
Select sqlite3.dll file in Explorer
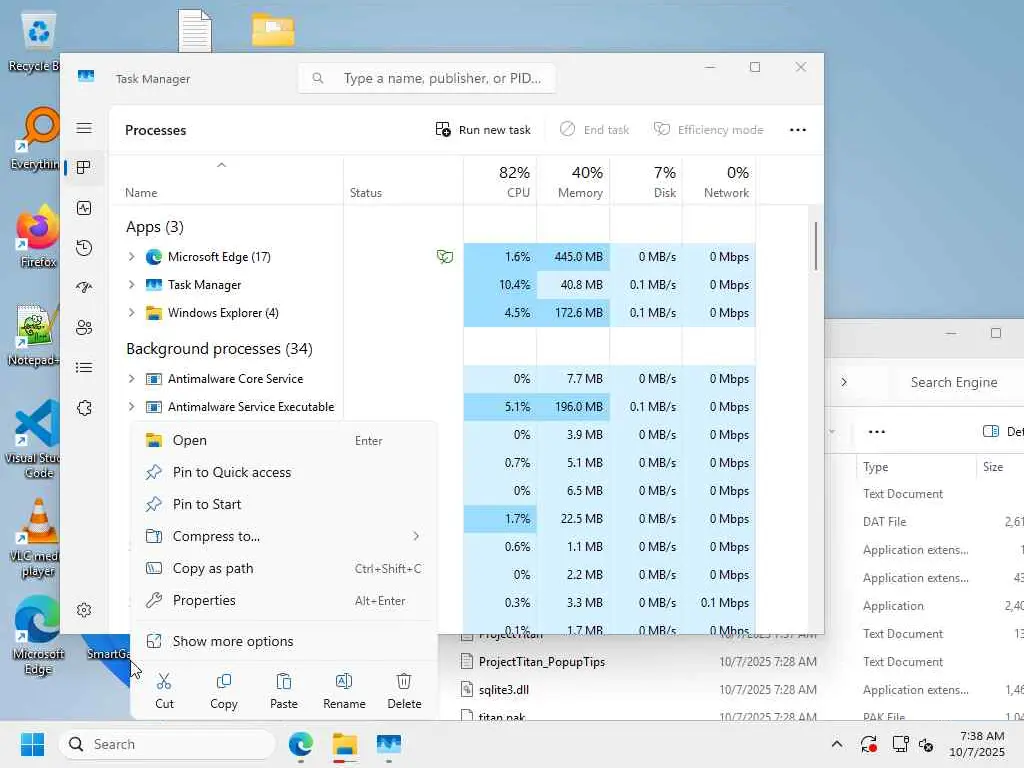504,690
